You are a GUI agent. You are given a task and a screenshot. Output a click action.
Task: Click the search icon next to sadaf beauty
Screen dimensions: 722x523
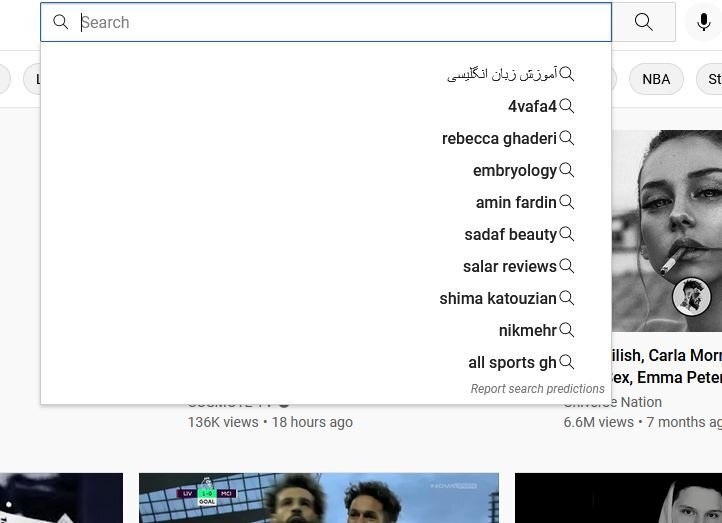click(567, 234)
